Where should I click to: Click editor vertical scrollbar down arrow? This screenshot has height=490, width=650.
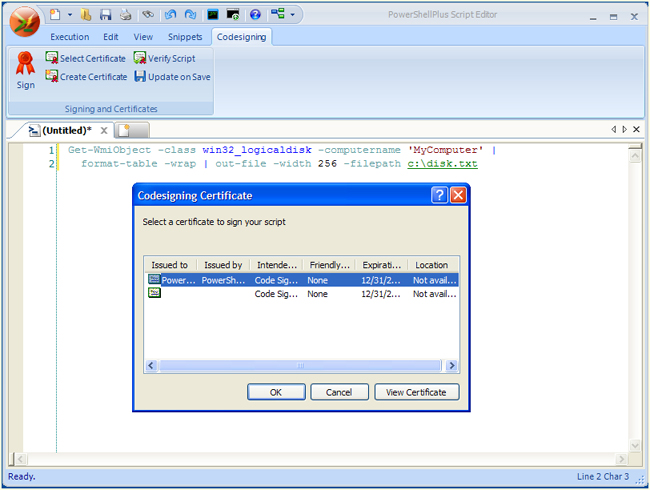(635, 446)
